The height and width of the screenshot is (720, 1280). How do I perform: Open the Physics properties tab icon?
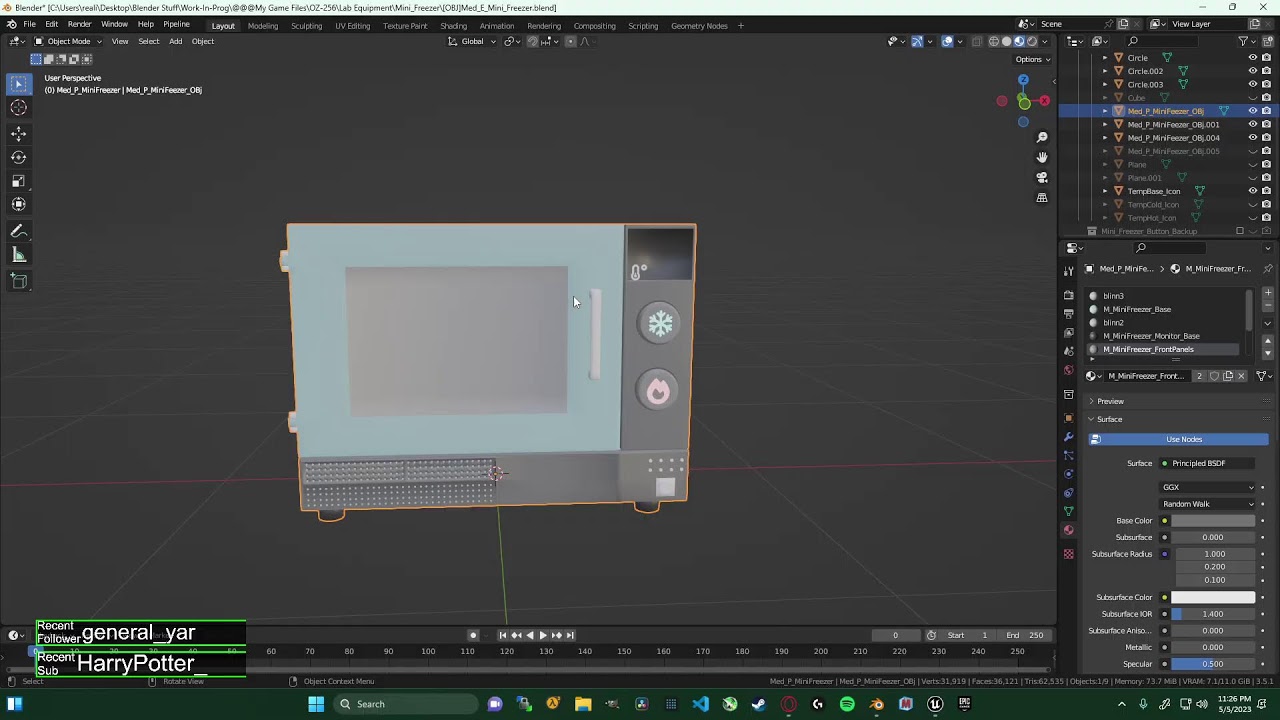pyautogui.click(x=1068, y=474)
